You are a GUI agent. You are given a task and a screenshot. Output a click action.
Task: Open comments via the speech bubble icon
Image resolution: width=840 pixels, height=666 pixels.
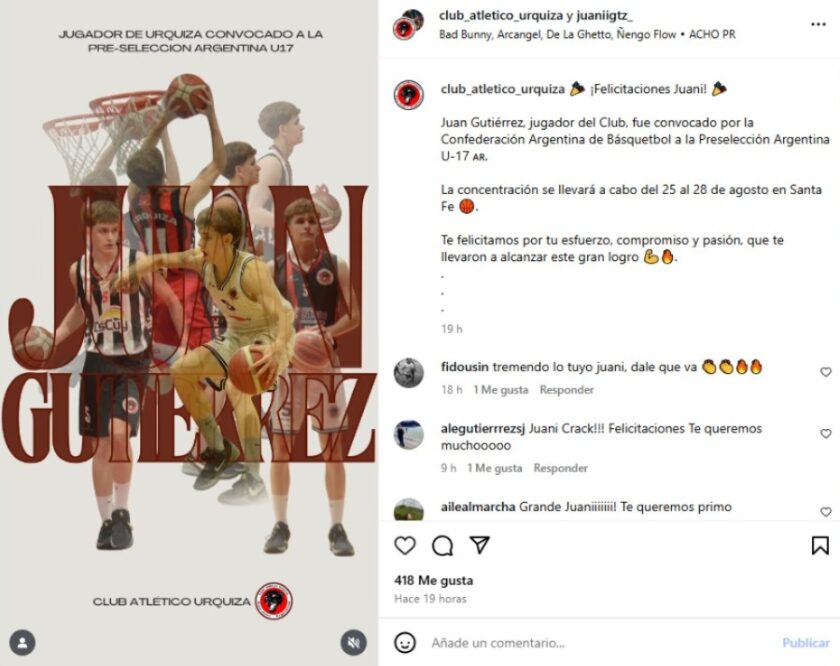pos(442,545)
